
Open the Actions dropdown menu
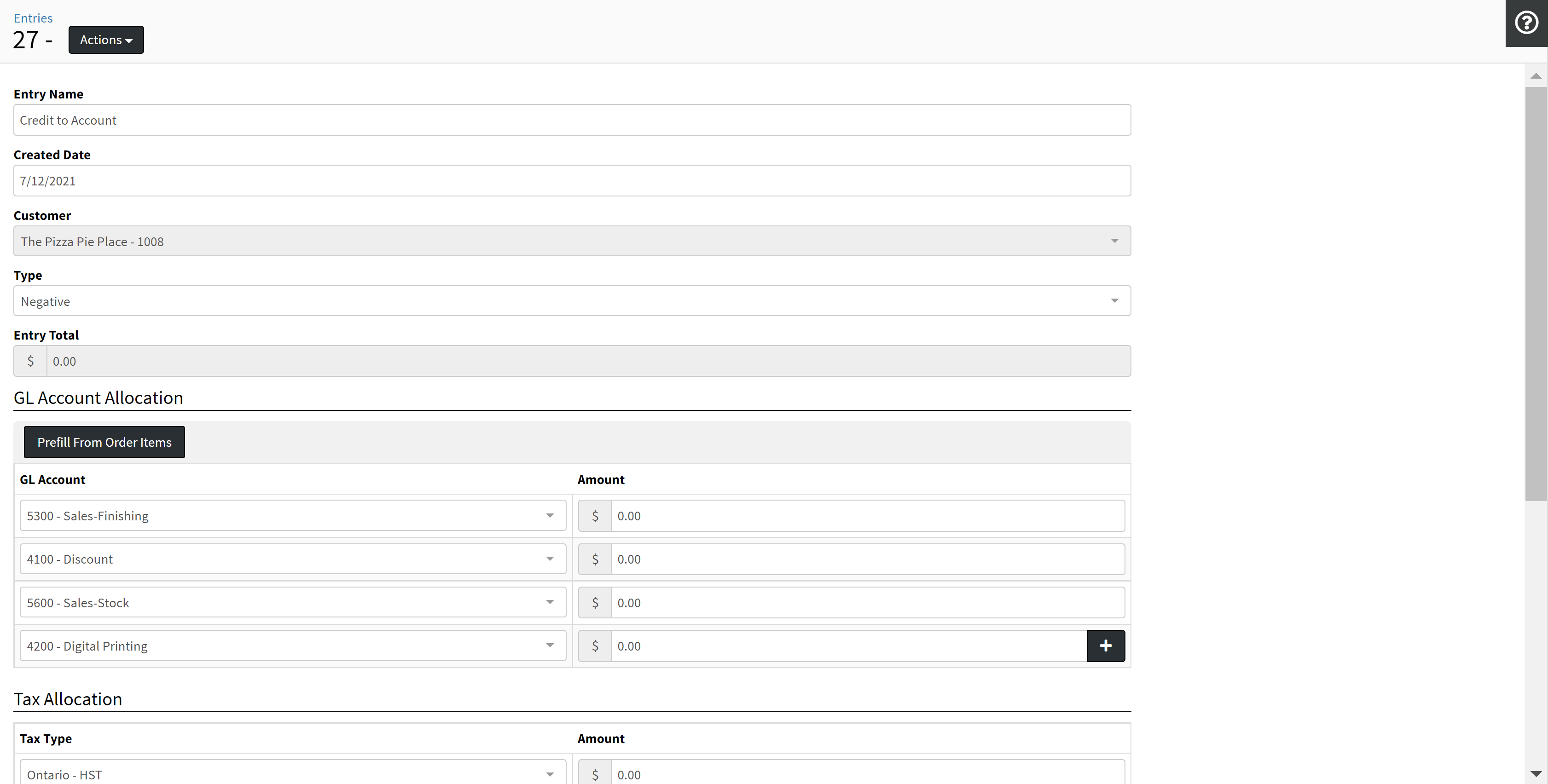click(106, 40)
